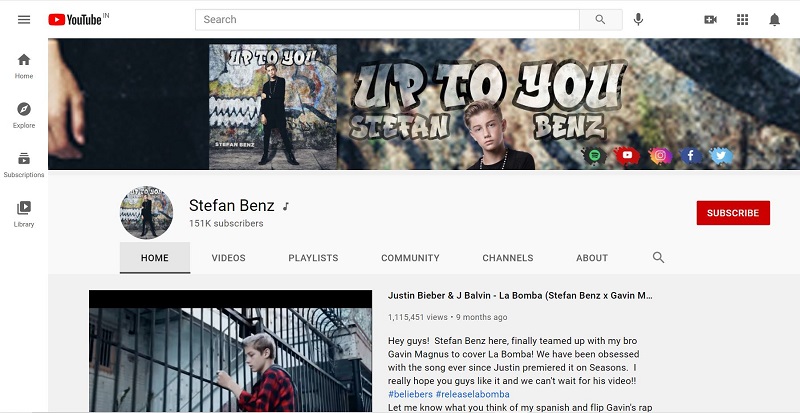Click the #beliebers hashtag

coord(410,394)
